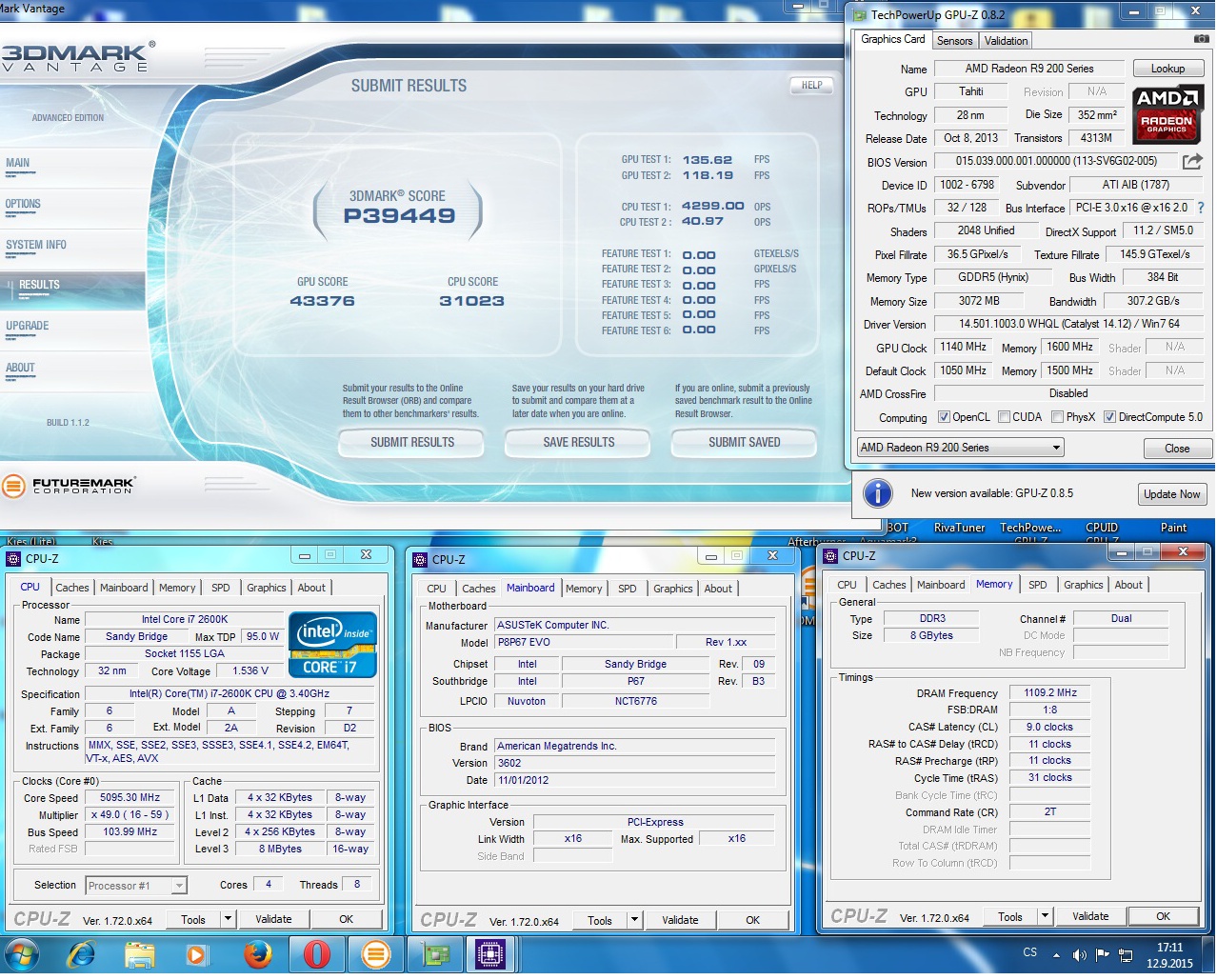
Task: Switch to 3DMark Vantage orange taskbar icon
Action: coord(376,953)
